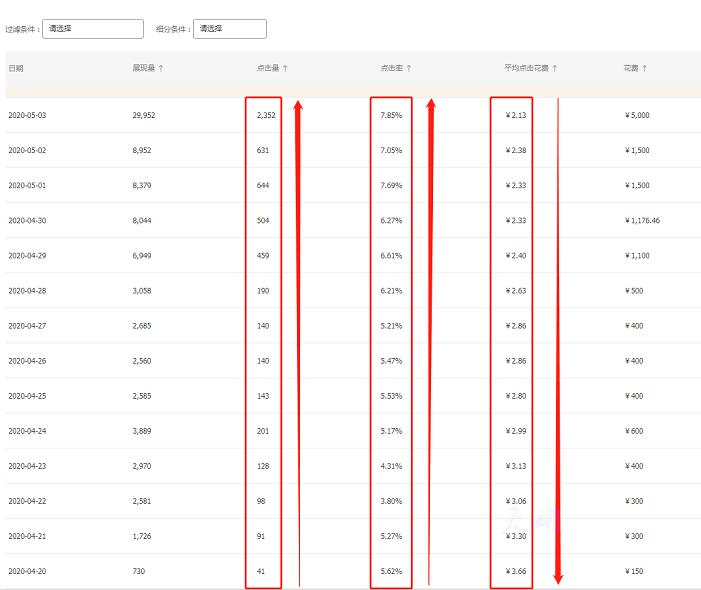Select the date cell 2020-04-27
Screen dimensions: 701x590
point(27,326)
